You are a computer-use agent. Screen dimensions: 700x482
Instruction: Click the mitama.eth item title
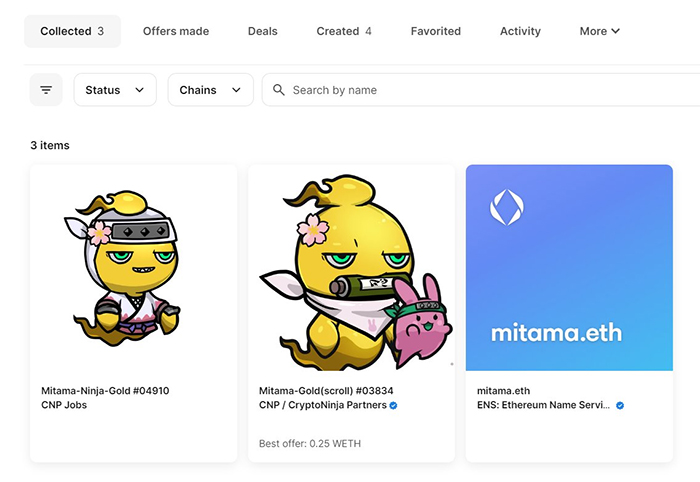pos(503,391)
